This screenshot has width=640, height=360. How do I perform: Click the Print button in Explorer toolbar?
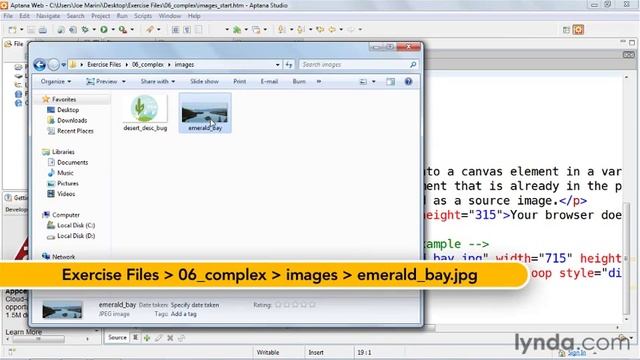[x=240, y=82]
